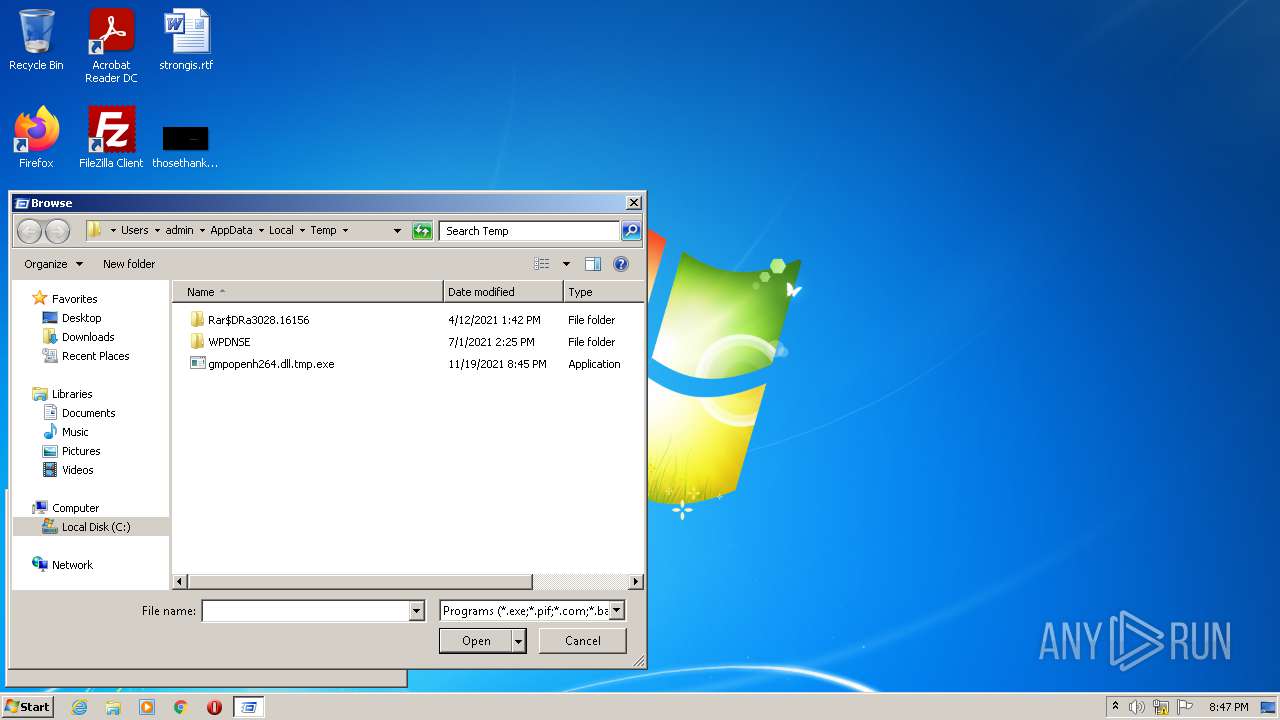Click the search magnifier icon
Image resolution: width=1280 pixels, height=720 pixels.
(630, 231)
